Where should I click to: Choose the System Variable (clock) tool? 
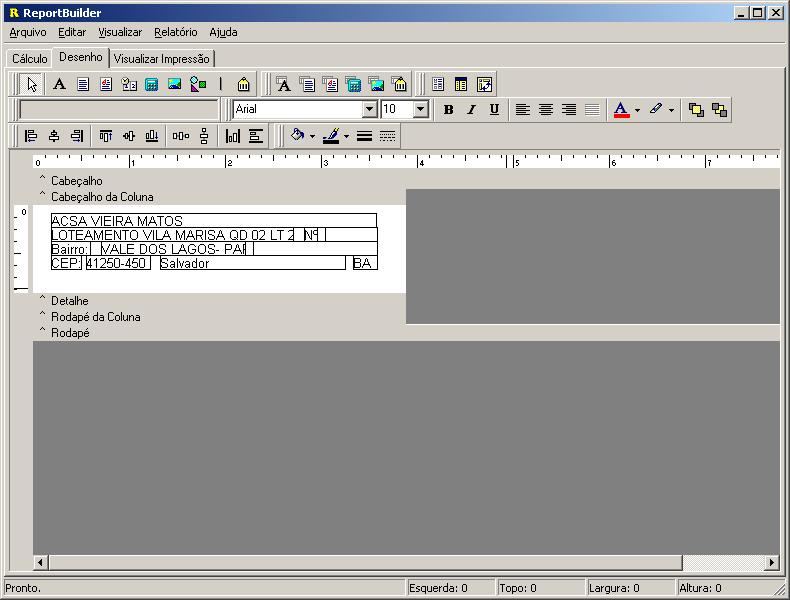tap(129, 84)
